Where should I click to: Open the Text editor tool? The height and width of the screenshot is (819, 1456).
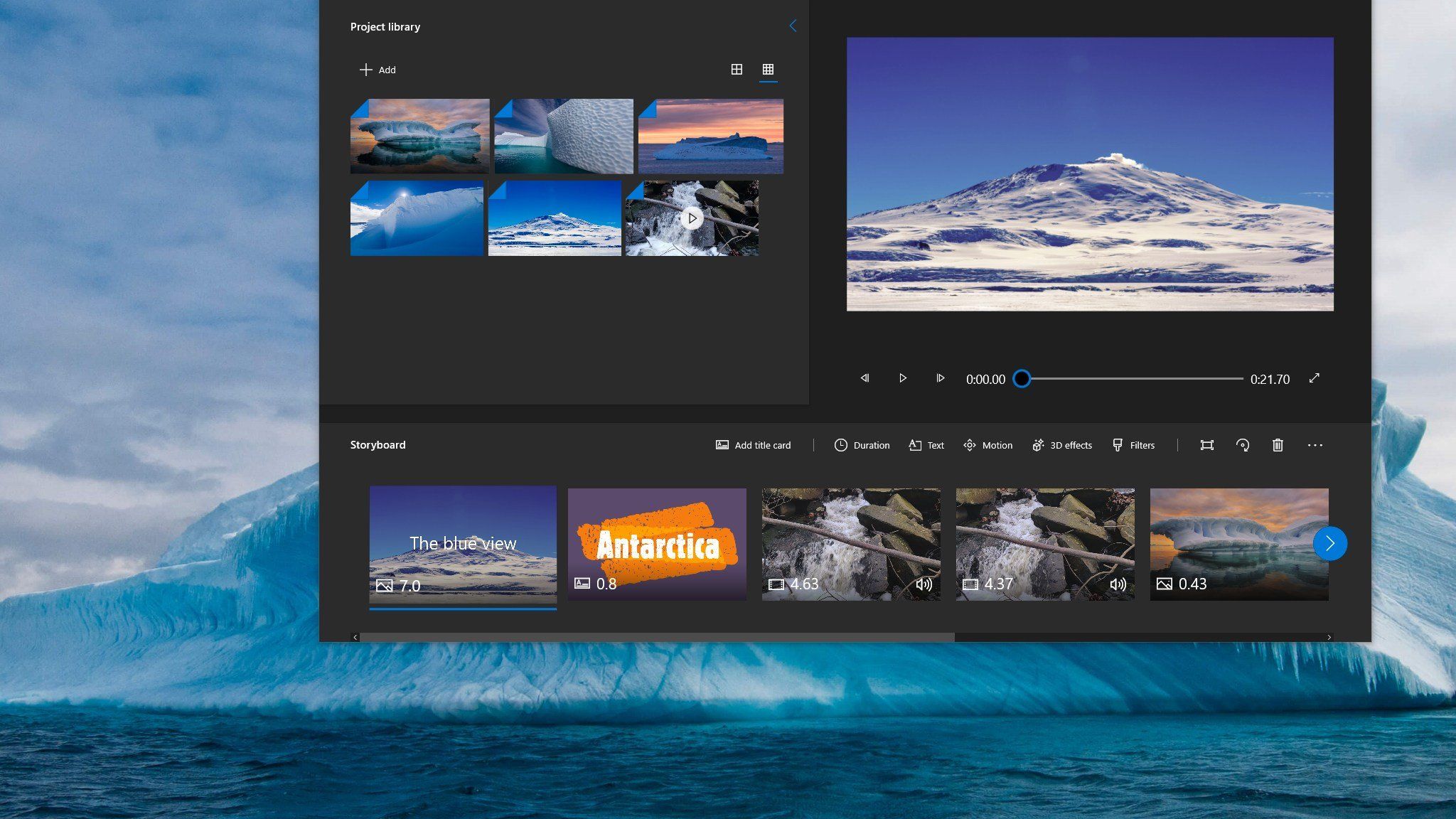click(x=926, y=445)
